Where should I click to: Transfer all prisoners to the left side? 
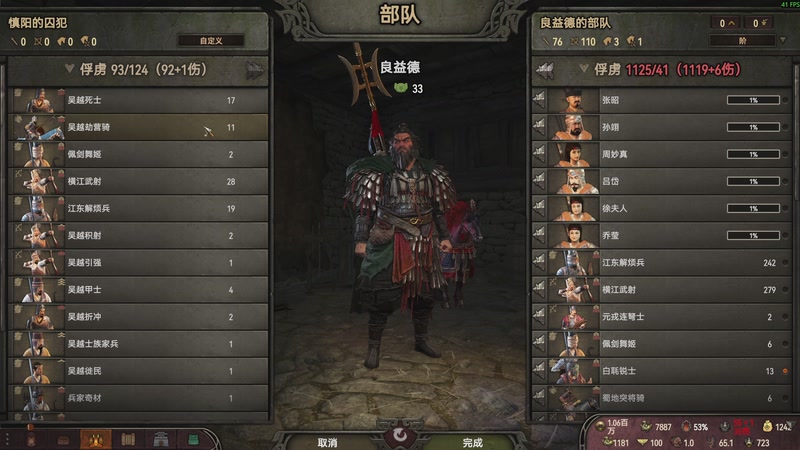(545, 70)
